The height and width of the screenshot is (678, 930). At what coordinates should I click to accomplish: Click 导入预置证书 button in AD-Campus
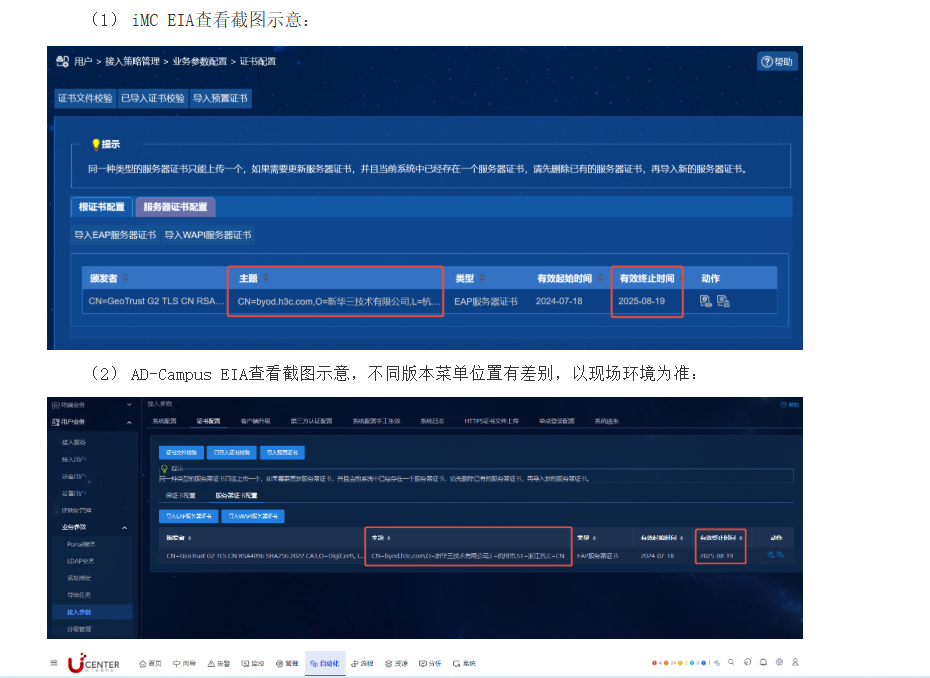(282, 453)
